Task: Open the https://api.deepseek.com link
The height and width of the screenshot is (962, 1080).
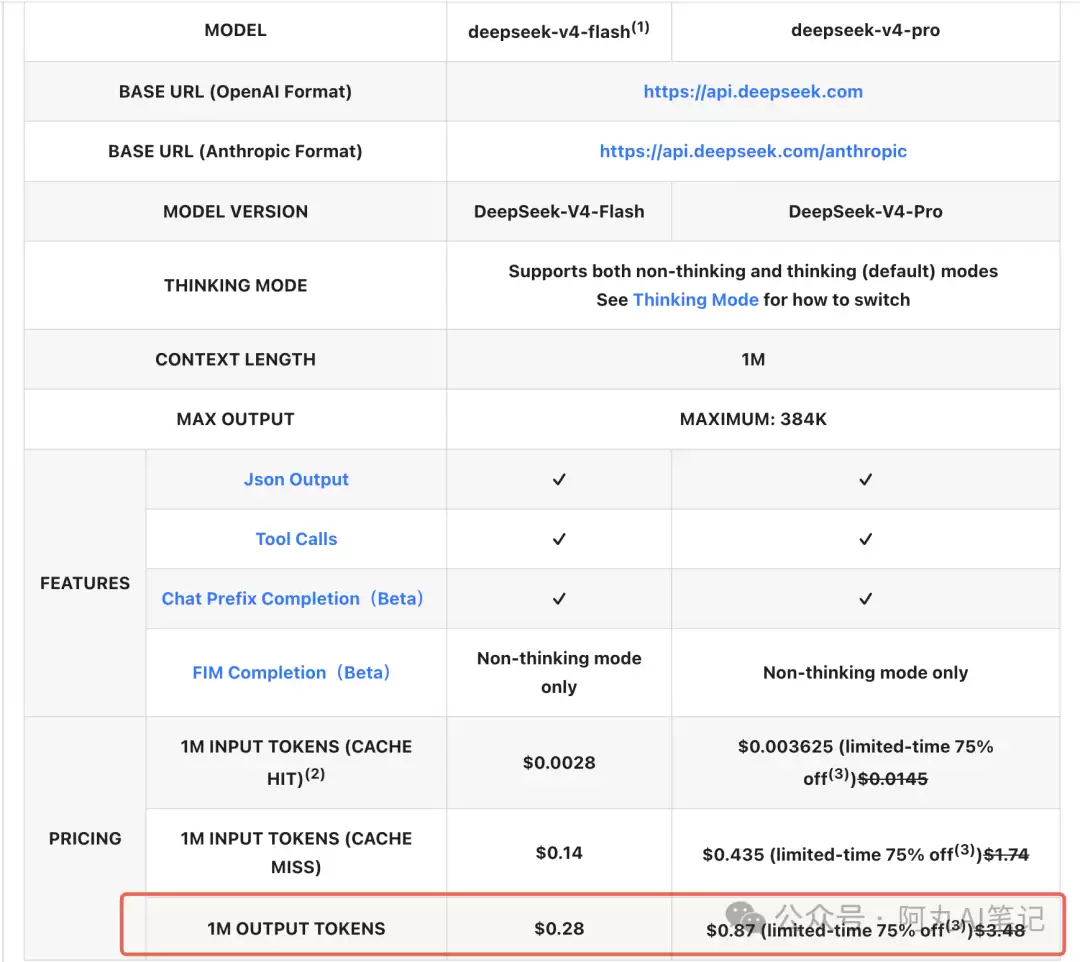Action: tap(753, 92)
